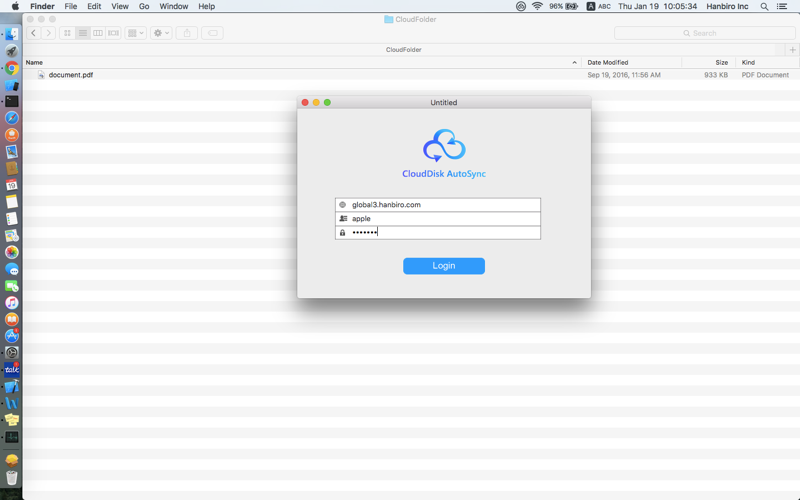Open Finder from the Dock

click(x=12, y=34)
